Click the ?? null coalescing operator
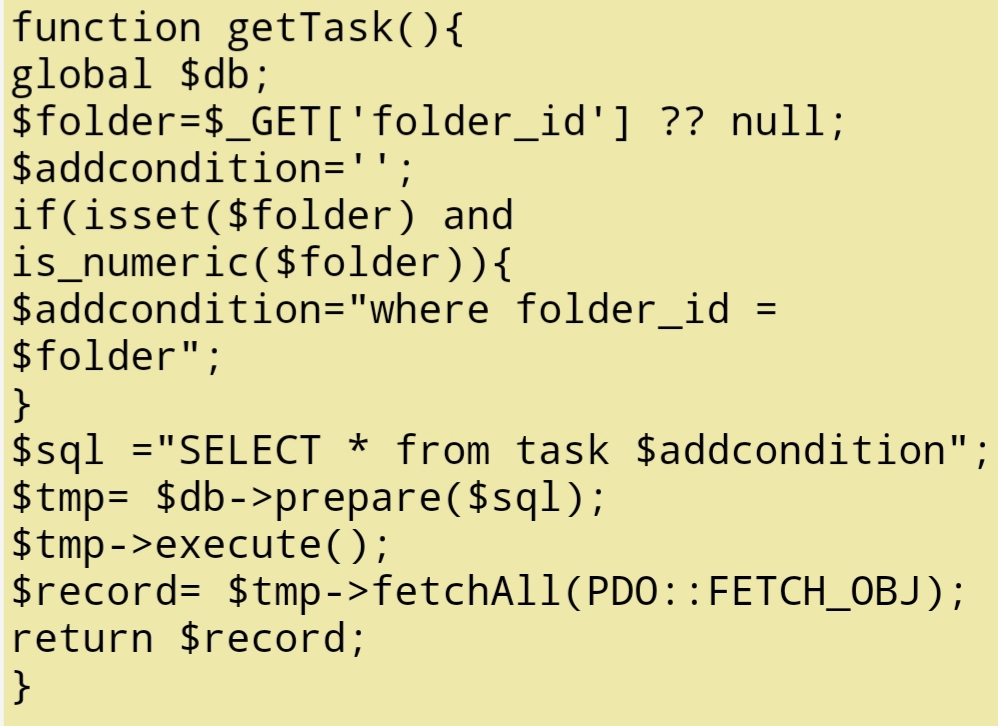Image resolution: width=998 pixels, height=726 pixels. [683, 120]
